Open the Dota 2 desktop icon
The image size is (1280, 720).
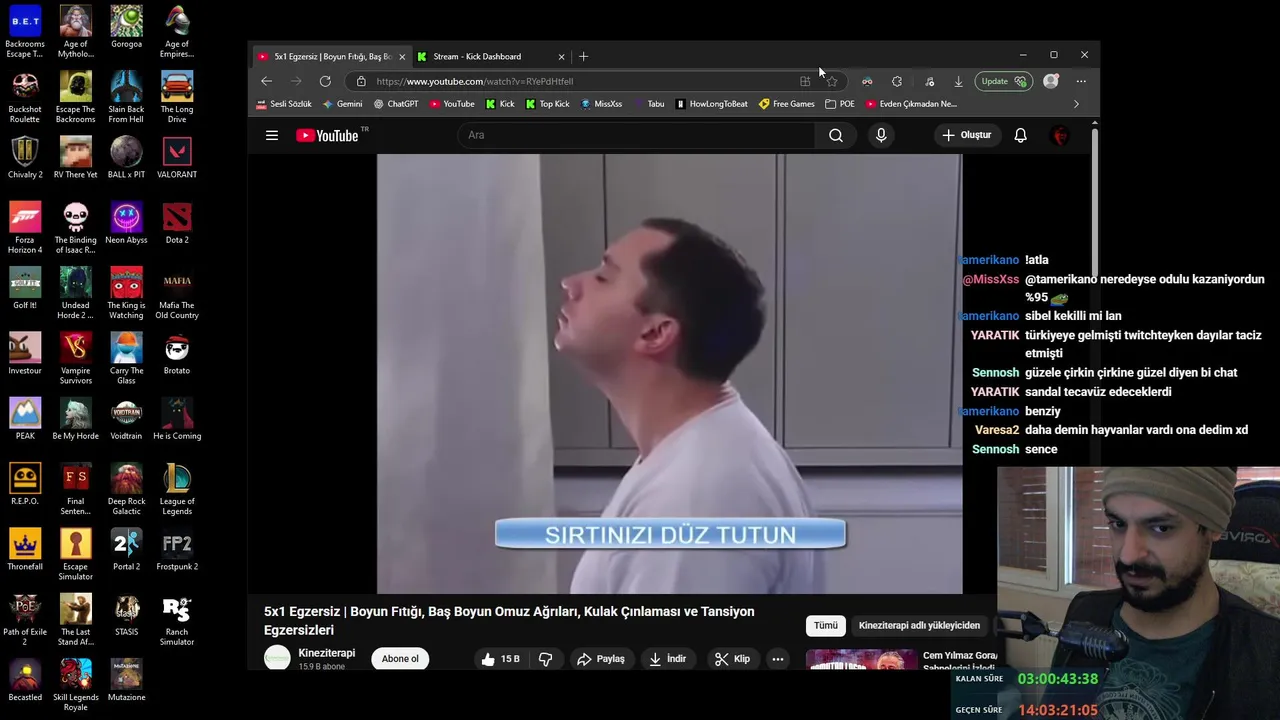click(x=177, y=224)
